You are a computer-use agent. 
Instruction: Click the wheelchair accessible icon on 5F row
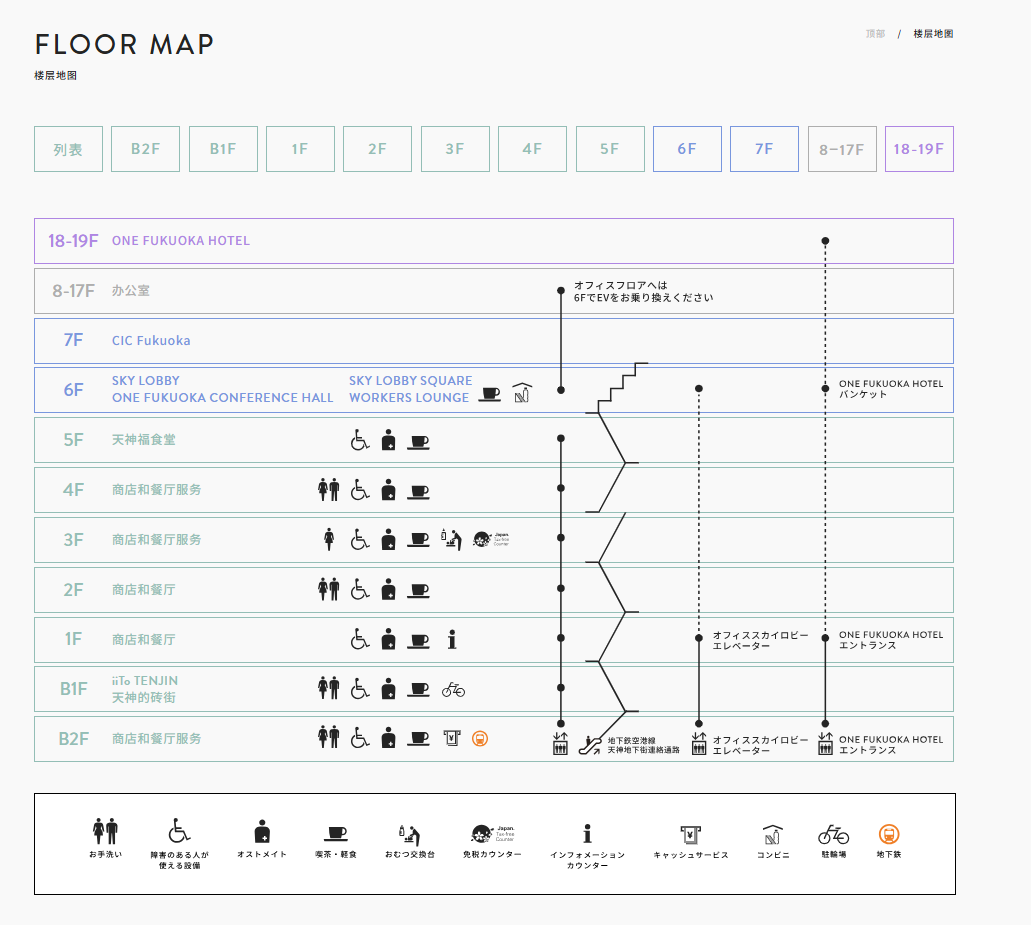point(359,440)
